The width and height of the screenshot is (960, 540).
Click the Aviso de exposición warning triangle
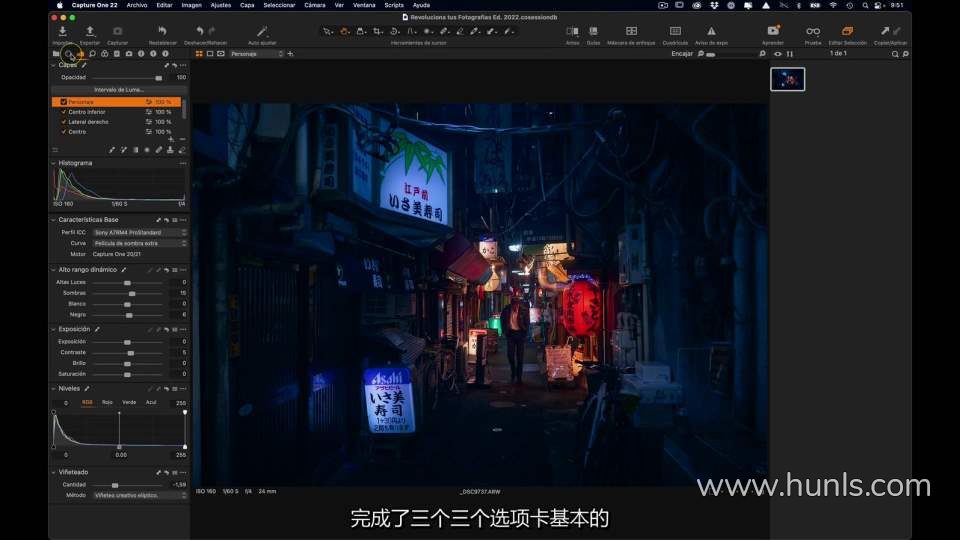point(711,31)
